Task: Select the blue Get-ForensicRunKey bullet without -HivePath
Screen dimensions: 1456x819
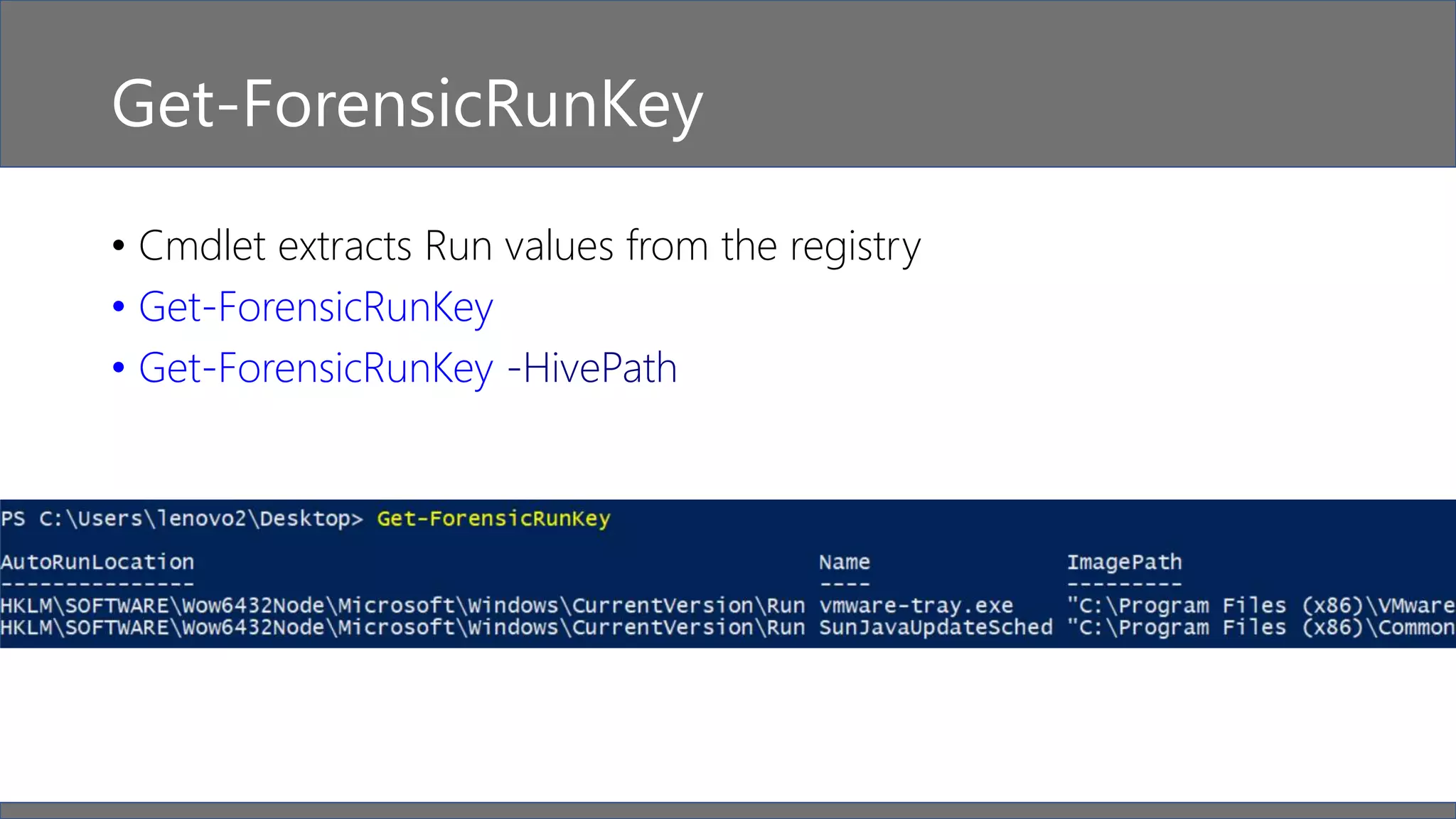Action: (x=316, y=308)
